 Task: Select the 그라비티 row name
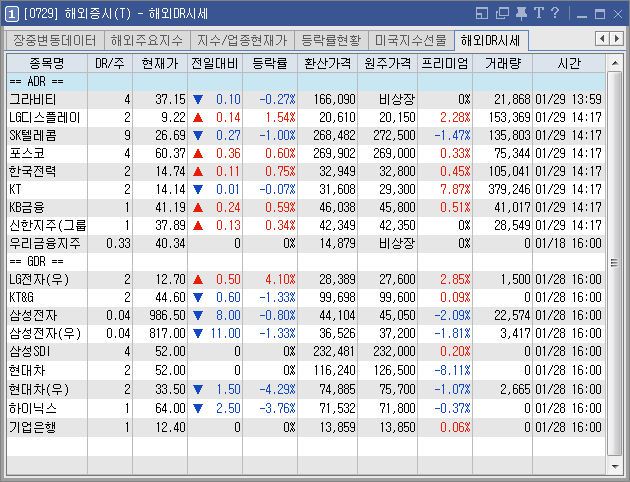click(33, 99)
